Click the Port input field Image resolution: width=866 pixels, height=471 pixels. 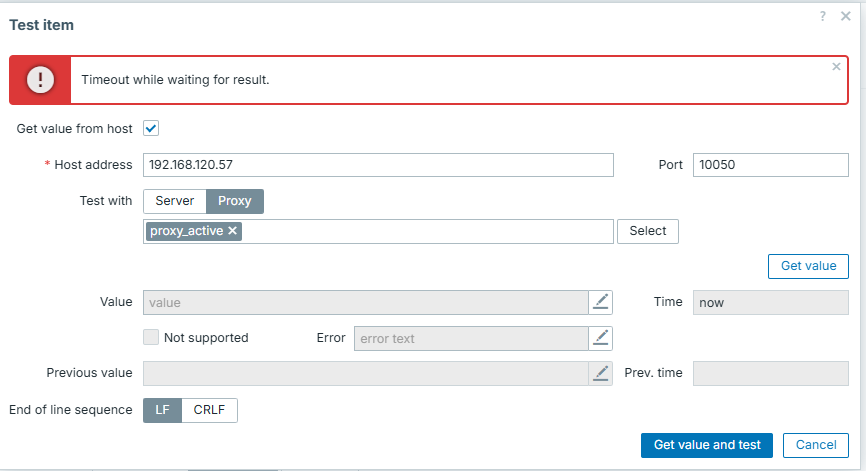(770, 165)
